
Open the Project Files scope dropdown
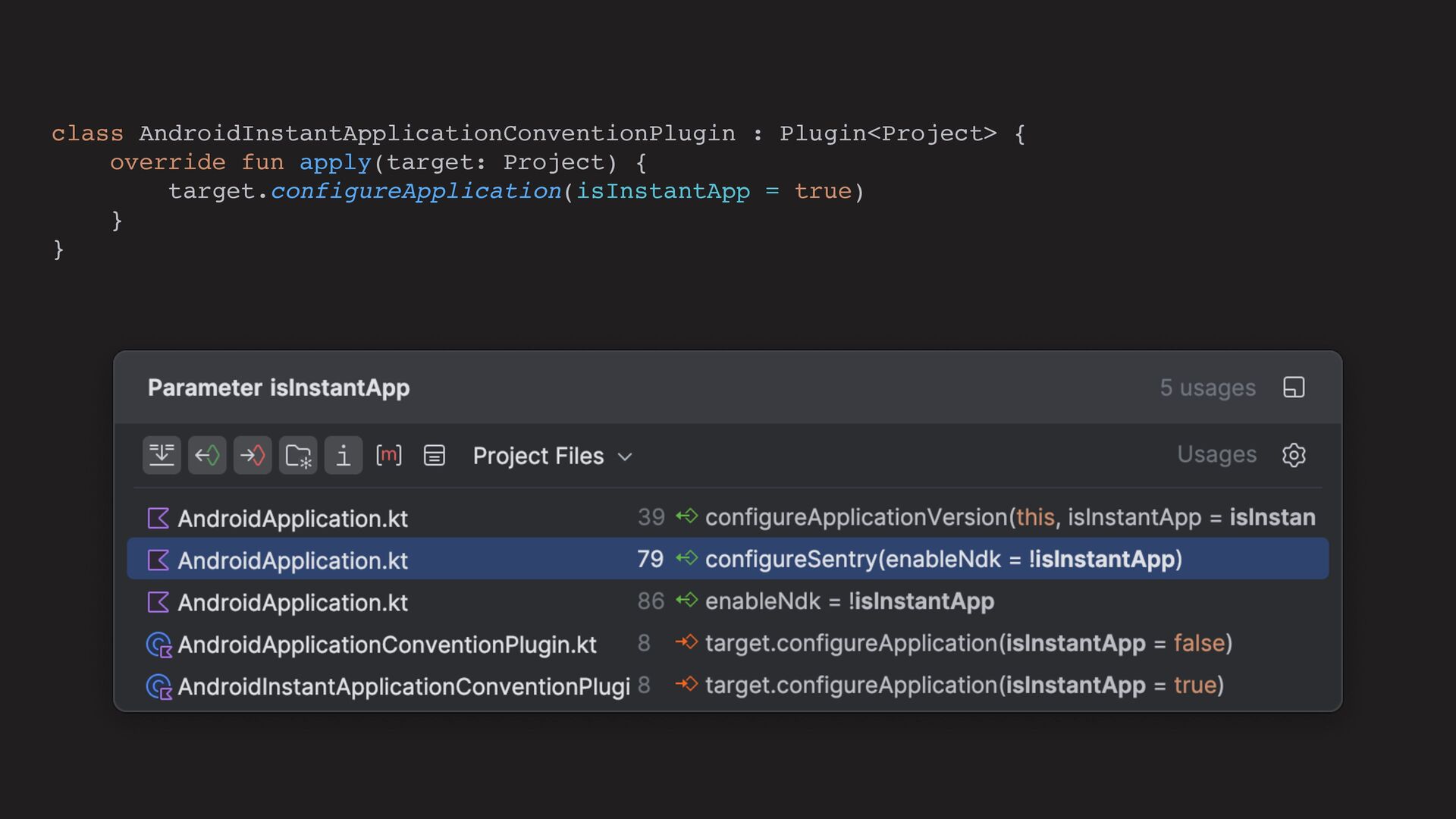538,456
